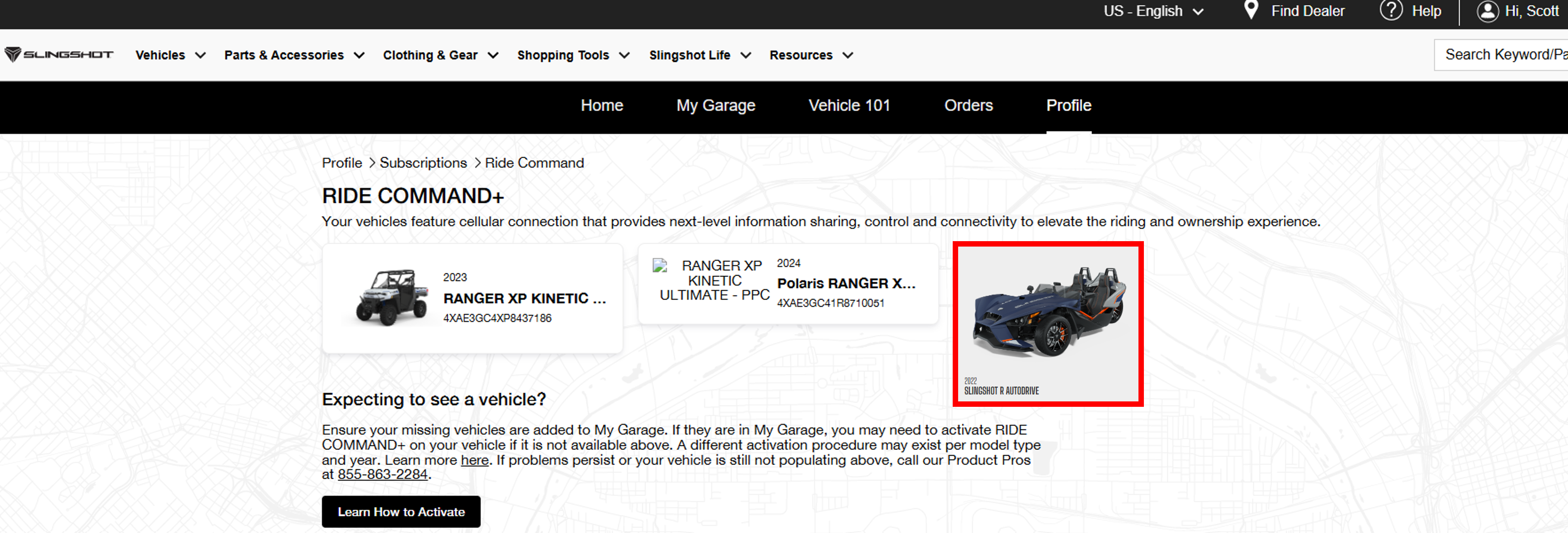
Task: Click the user account avatar icon
Action: (1488, 11)
